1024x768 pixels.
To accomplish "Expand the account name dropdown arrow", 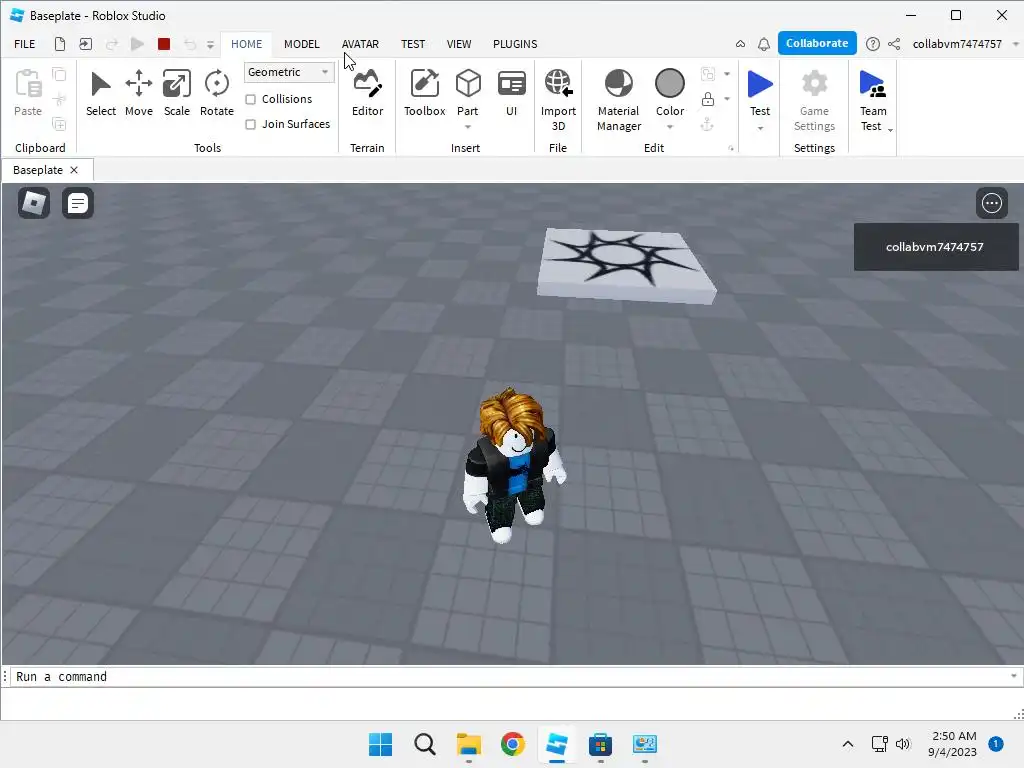I will point(1015,44).
